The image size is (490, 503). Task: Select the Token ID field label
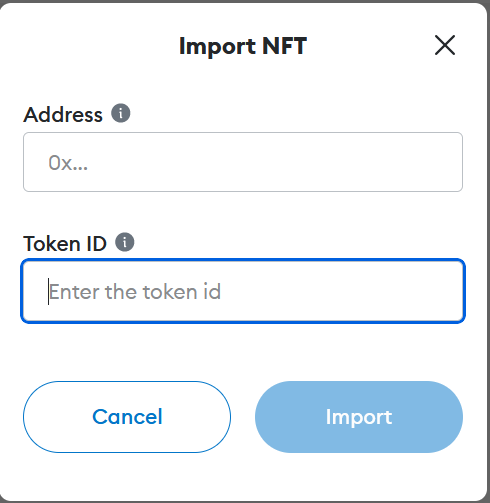(x=65, y=244)
